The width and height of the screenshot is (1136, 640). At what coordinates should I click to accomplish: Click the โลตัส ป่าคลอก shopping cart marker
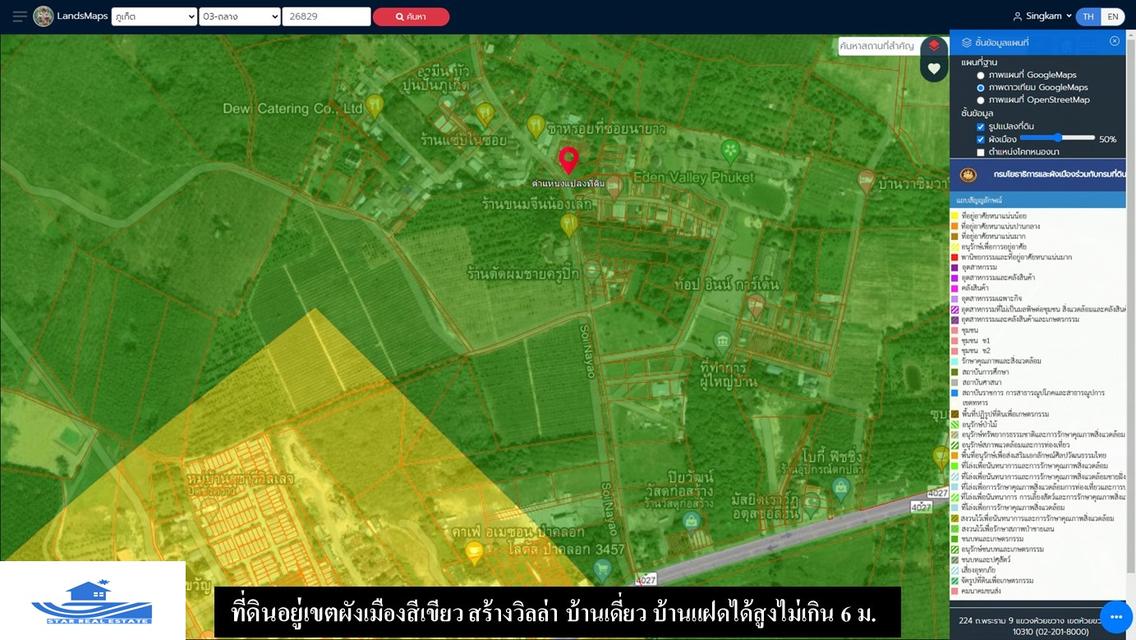[601, 569]
